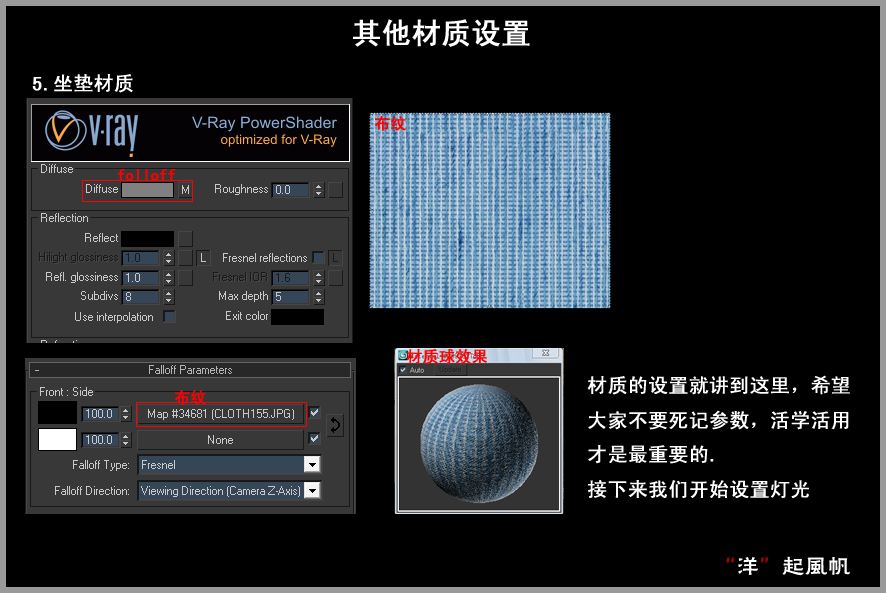886x593 pixels.
Task: Close the material preview window
Action: (545, 353)
